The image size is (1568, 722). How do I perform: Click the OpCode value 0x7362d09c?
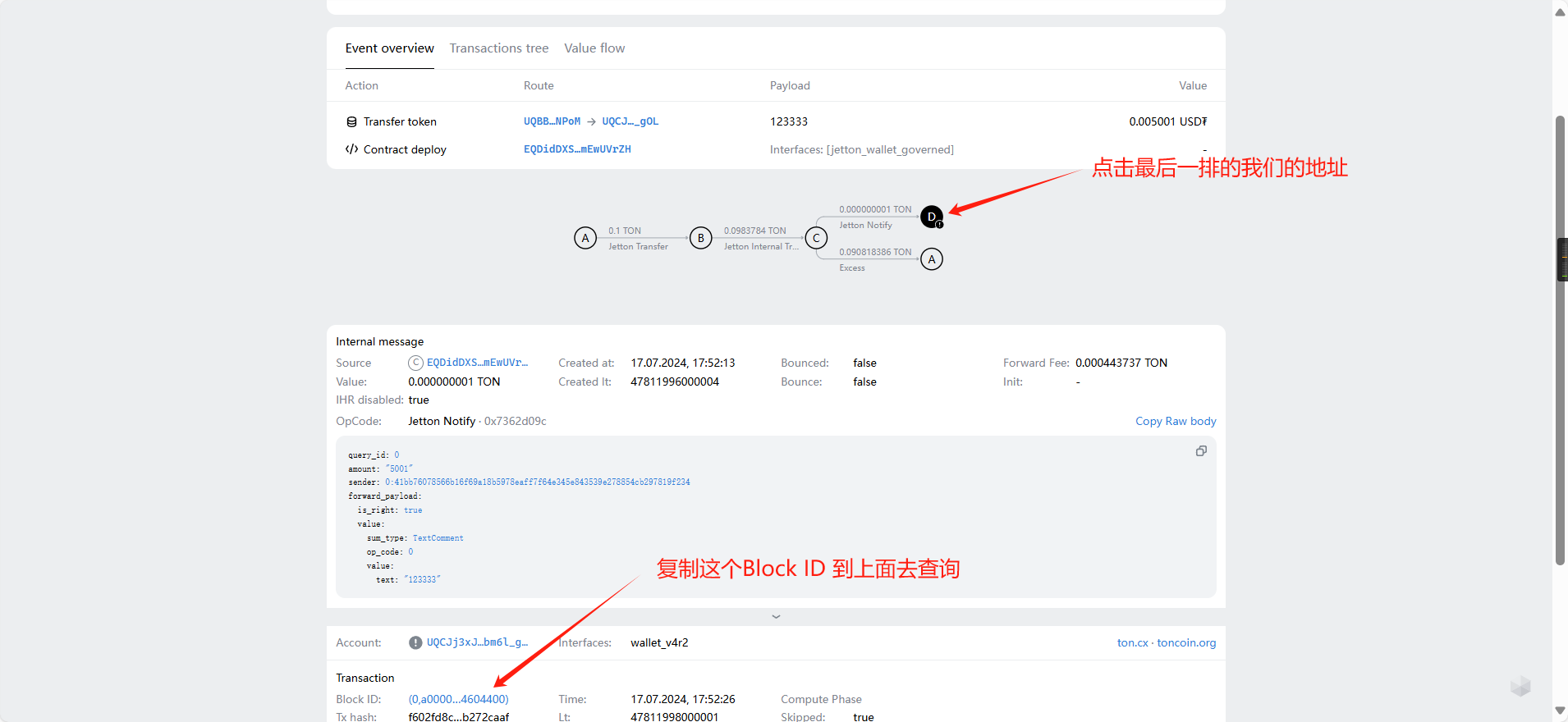click(515, 421)
